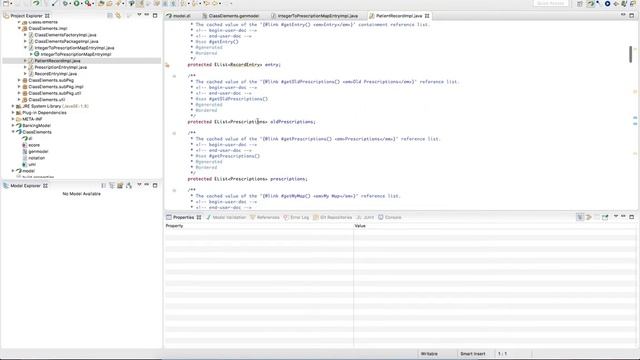Expand the PrescriptionEntryImpl.java node
640x360 pixels.
[x=25, y=67]
